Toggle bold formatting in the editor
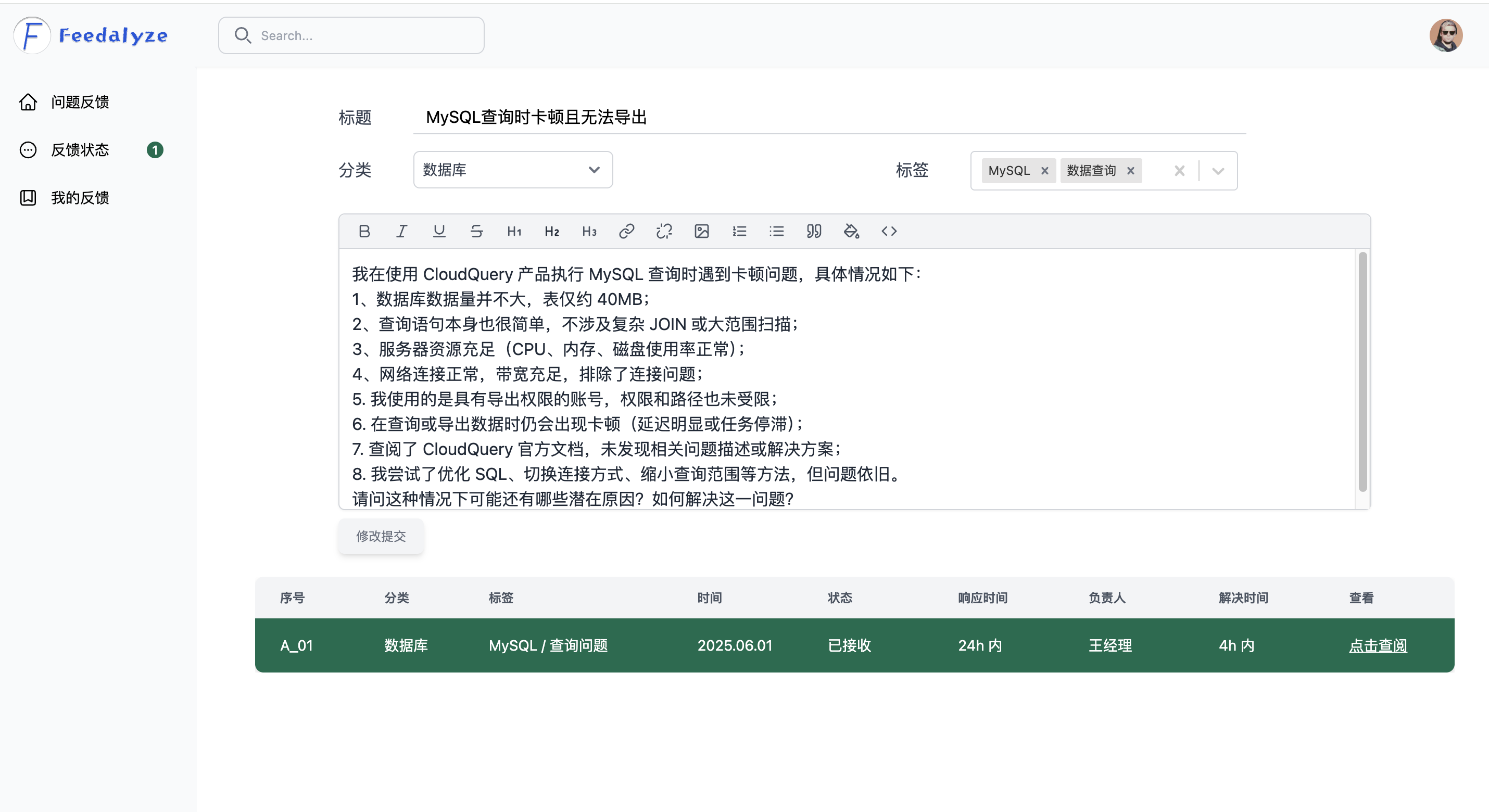The width and height of the screenshot is (1489, 812). point(364,231)
